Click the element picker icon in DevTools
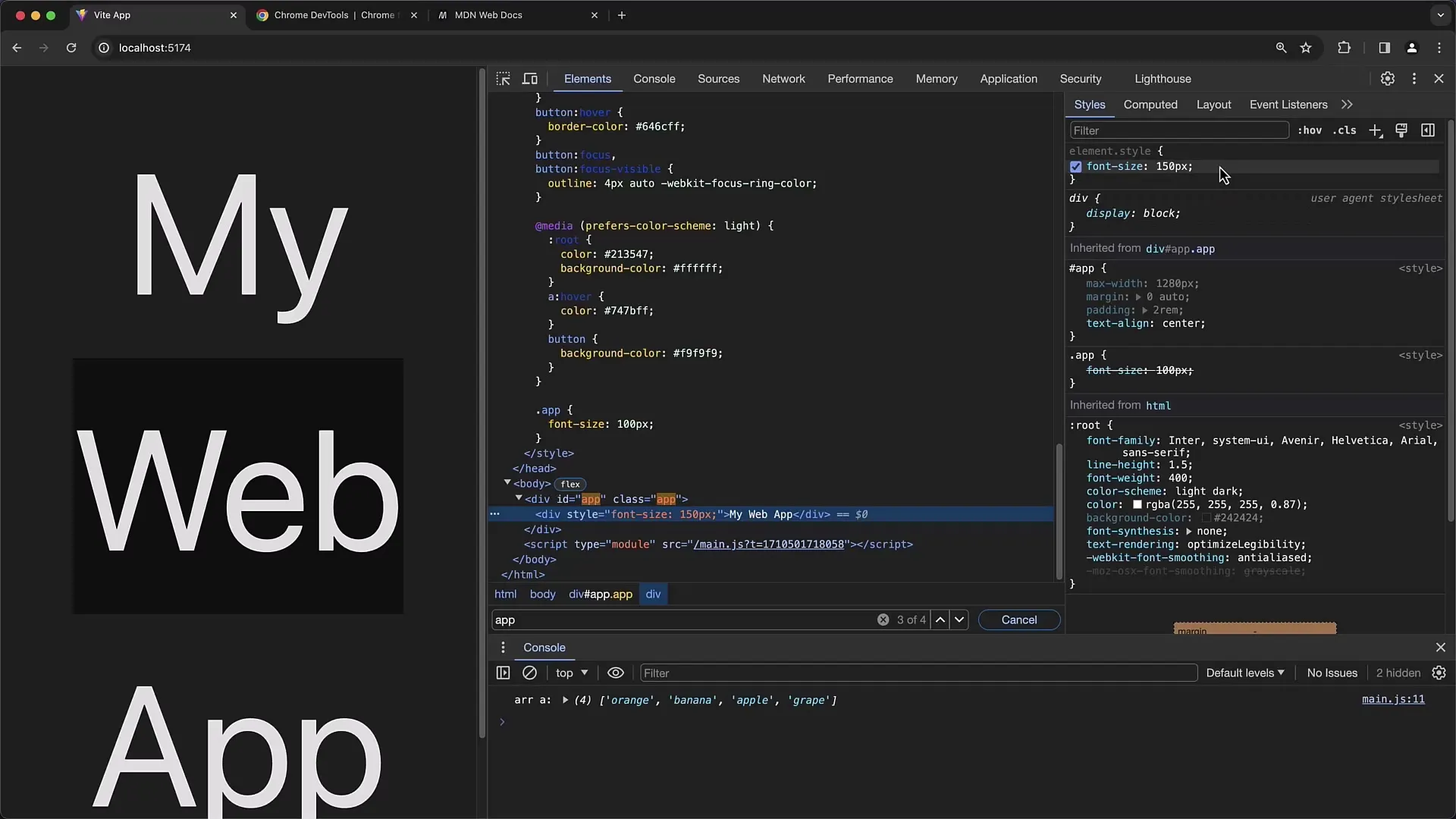Viewport: 1456px width, 819px height. pos(504,78)
